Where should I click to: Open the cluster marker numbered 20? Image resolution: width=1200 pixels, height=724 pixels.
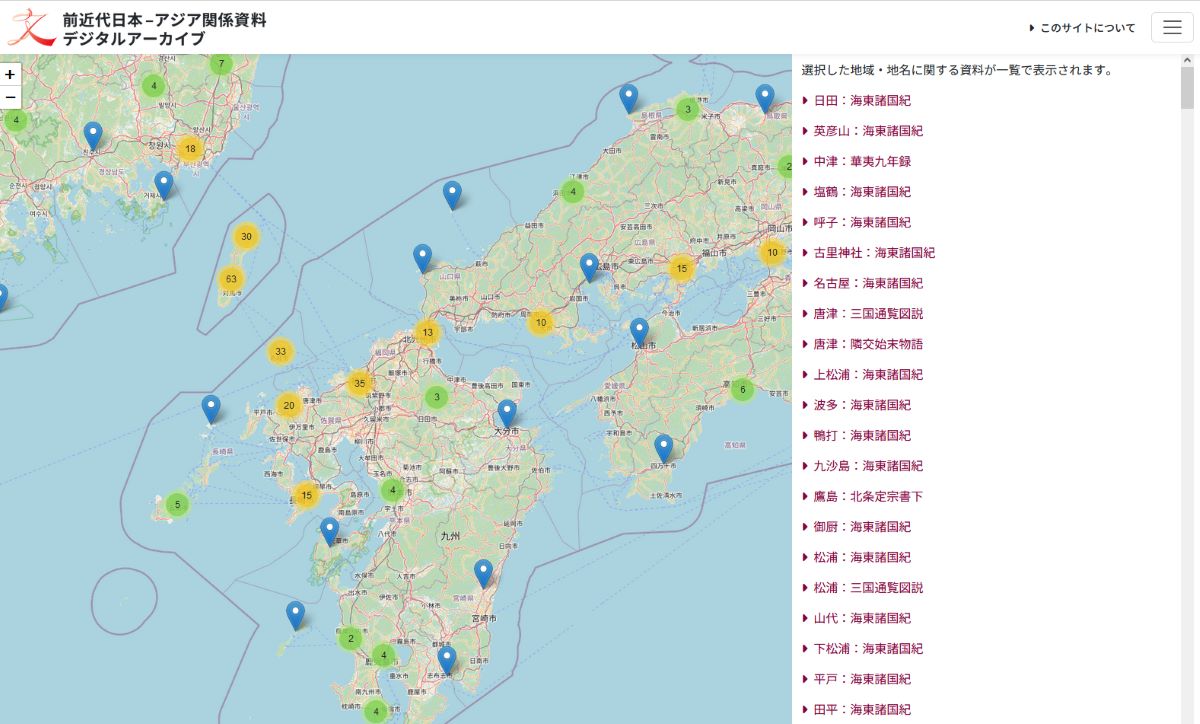(289, 405)
